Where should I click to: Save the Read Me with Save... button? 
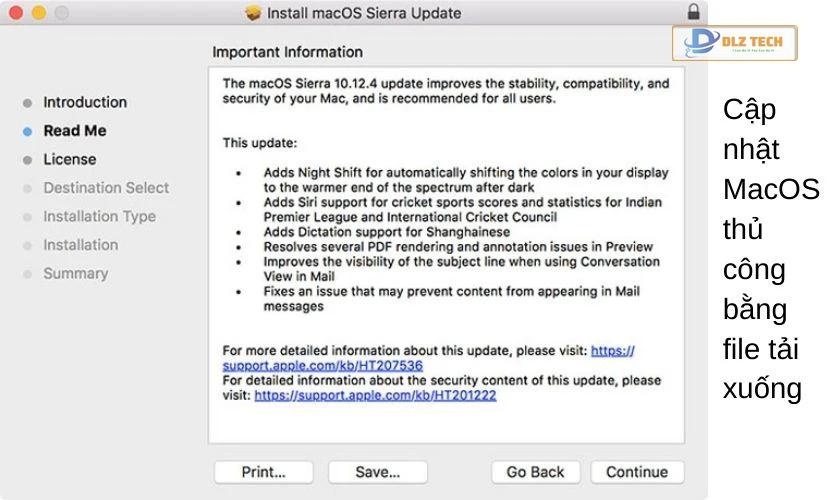point(378,472)
